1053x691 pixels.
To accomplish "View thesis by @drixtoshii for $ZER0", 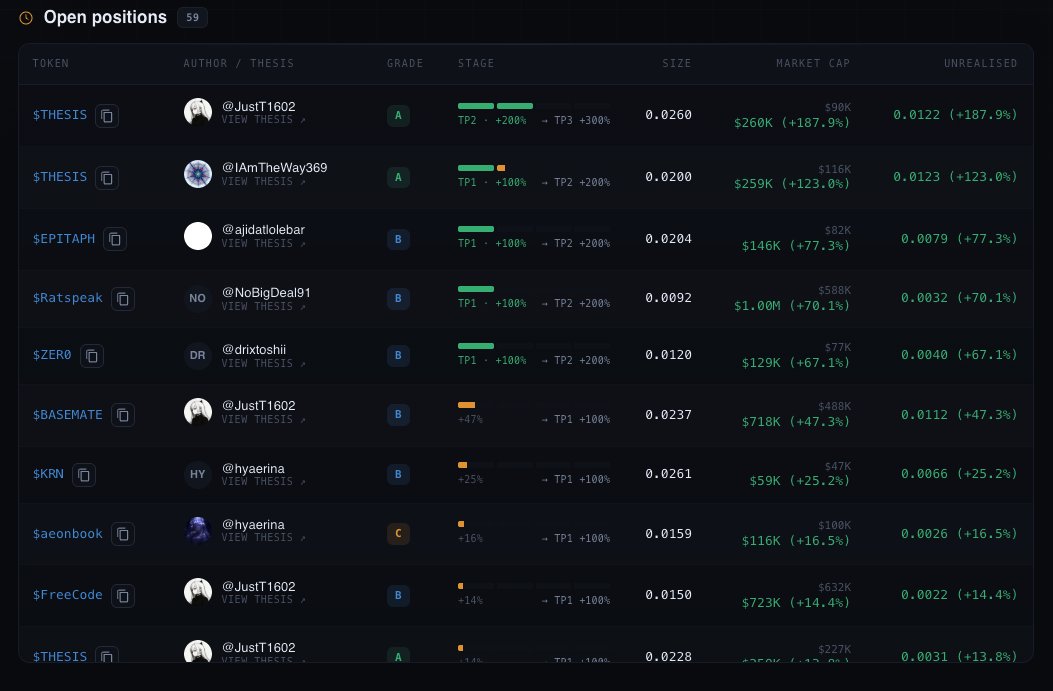I will tap(264, 363).
